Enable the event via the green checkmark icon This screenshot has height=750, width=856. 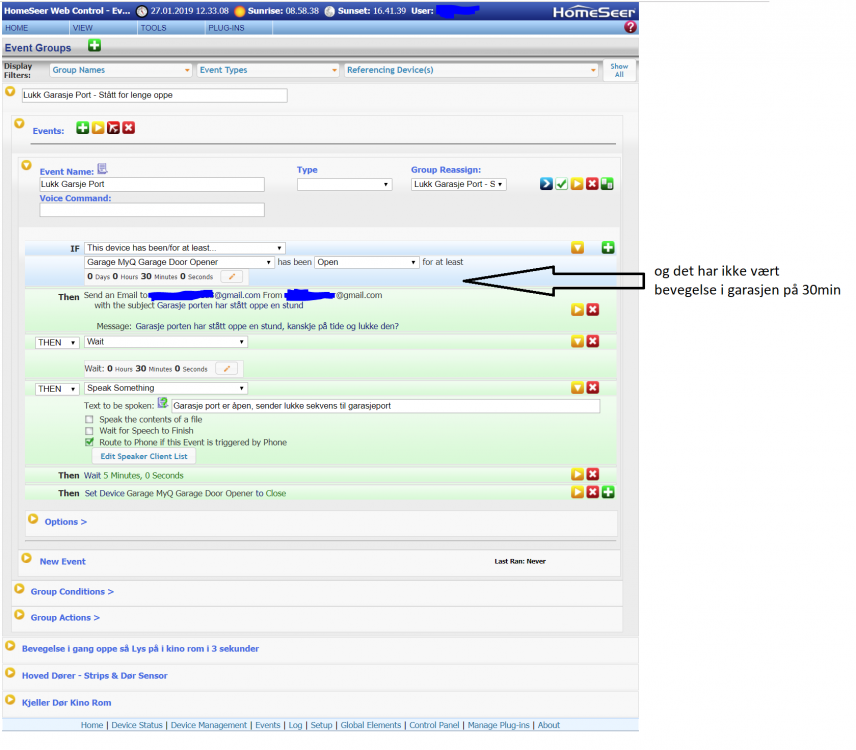point(561,183)
